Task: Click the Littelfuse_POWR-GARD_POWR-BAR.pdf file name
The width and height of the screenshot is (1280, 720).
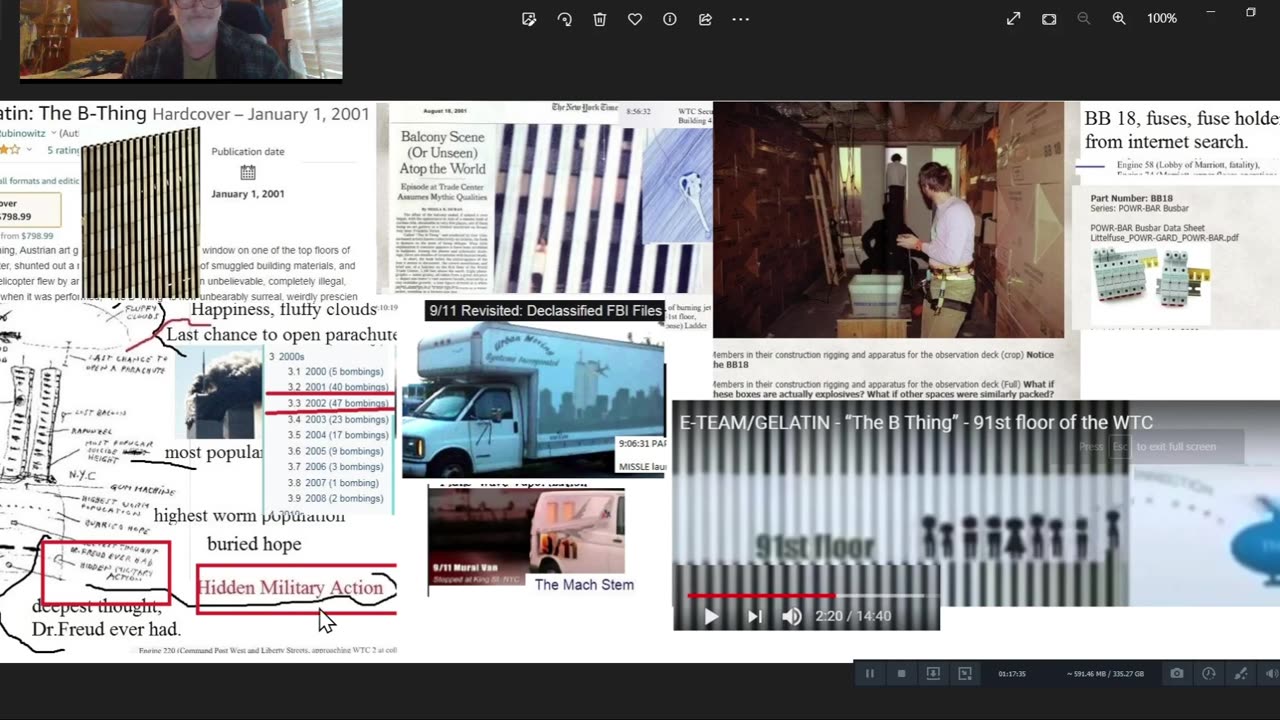Action: (1164, 238)
